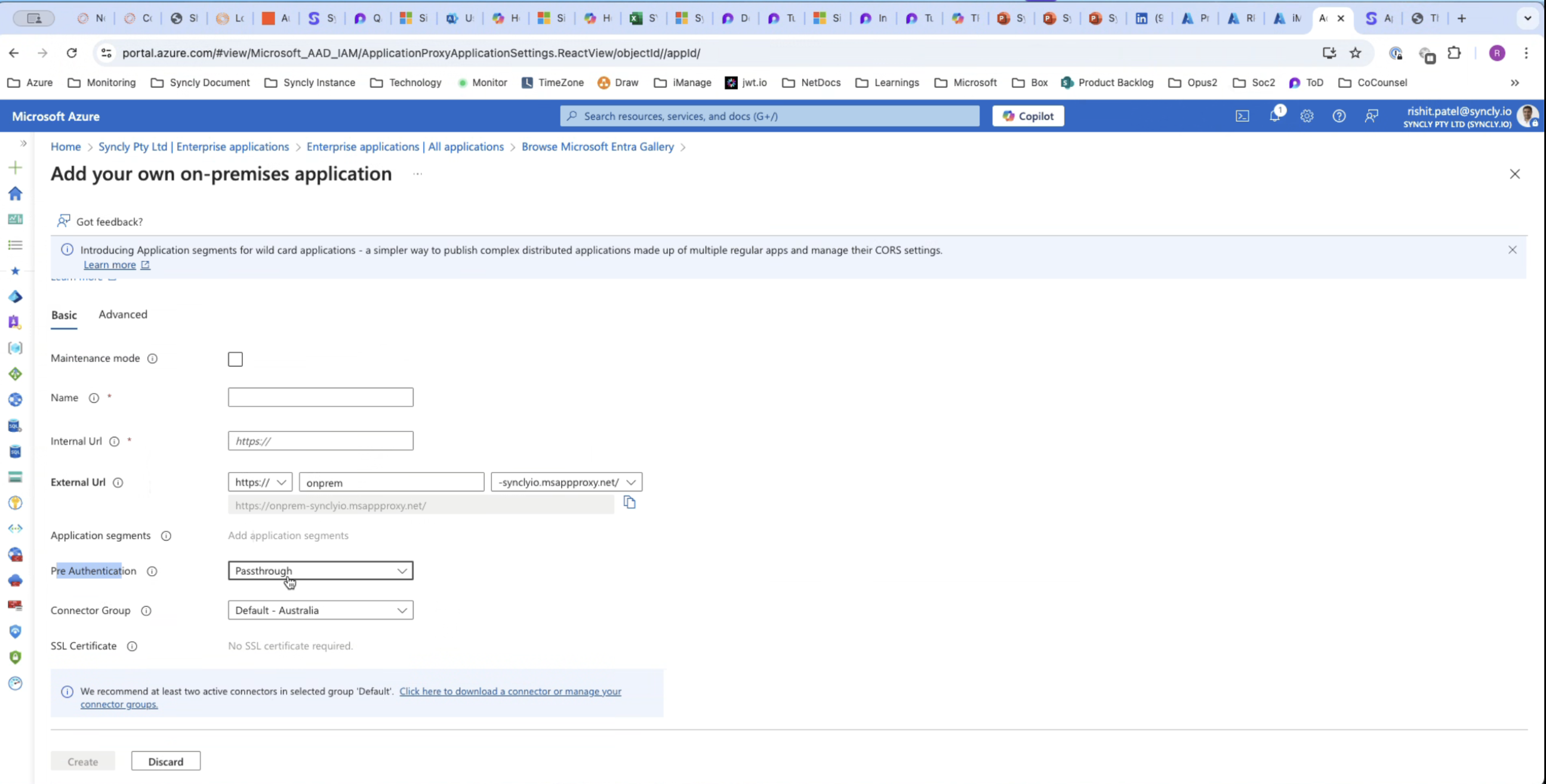Open the browser tab search dropdown arrow

pyautogui.click(x=1528, y=18)
